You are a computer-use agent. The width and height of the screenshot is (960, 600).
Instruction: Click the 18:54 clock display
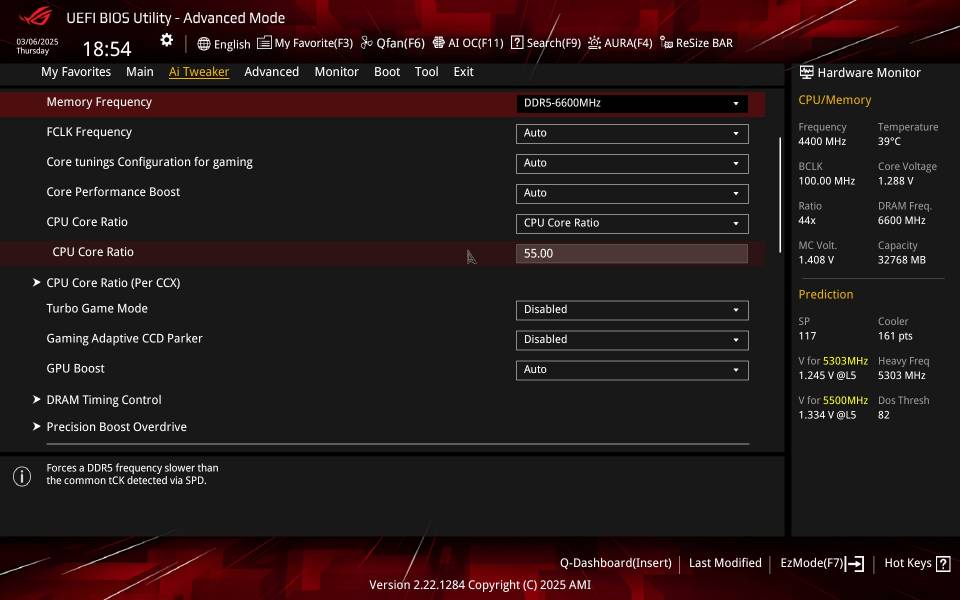point(107,49)
